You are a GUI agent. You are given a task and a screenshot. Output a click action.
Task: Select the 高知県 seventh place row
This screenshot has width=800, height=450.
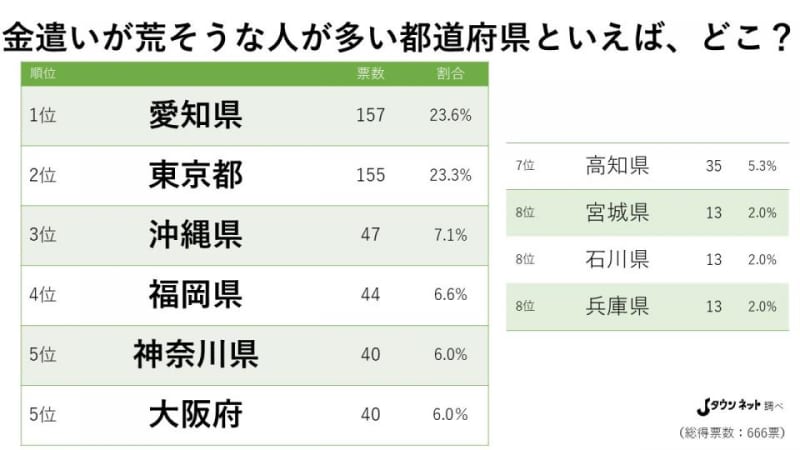(647, 166)
